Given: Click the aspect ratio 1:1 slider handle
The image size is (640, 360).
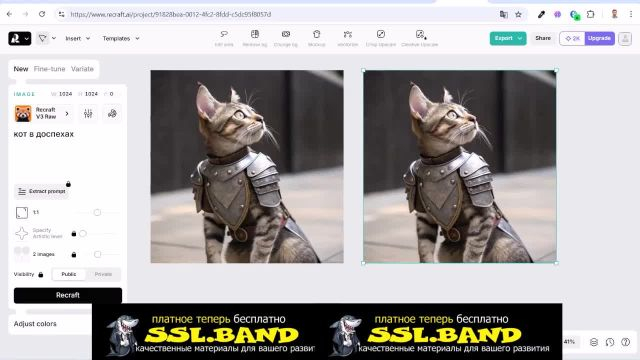Looking at the screenshot, I should [97, 212].
